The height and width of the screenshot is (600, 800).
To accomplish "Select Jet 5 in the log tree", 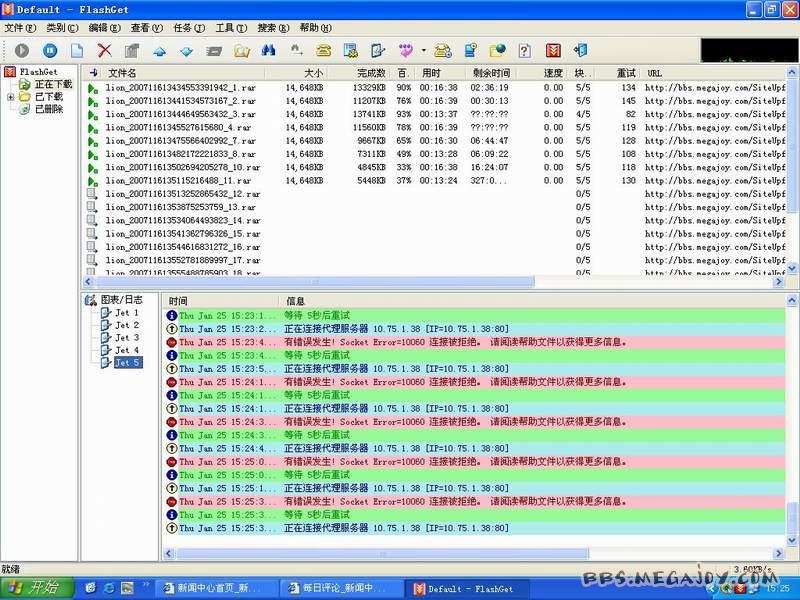I will click(128, 363).
